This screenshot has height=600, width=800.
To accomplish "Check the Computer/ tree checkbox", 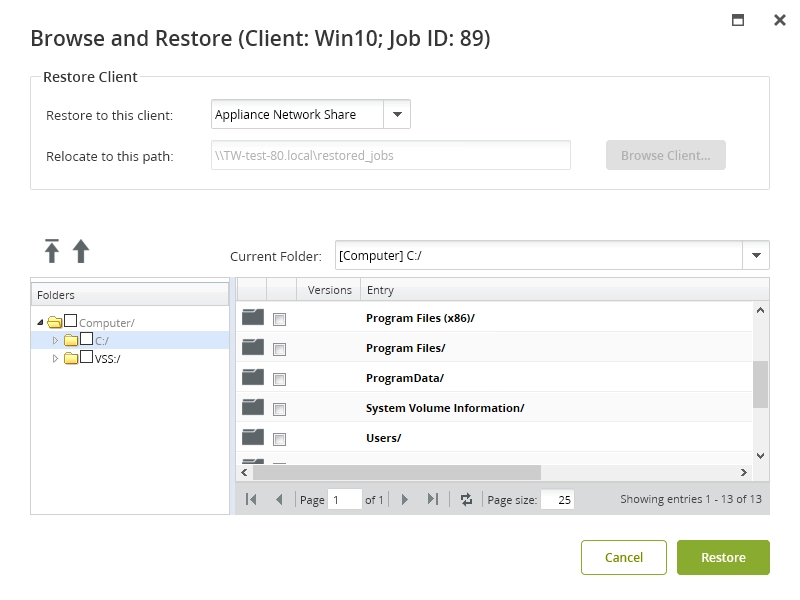I will tap(70, 320).
